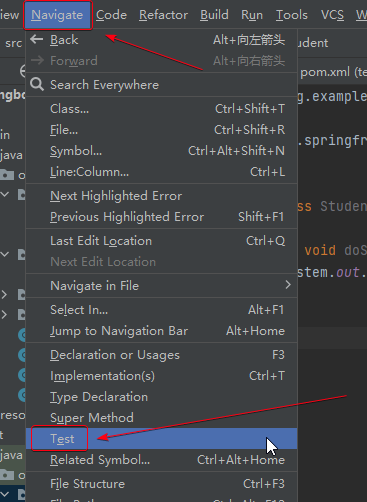Click the 'out' field in editor code
The height and width of the screenshot is (502, 367).
[x=347, y=272]
